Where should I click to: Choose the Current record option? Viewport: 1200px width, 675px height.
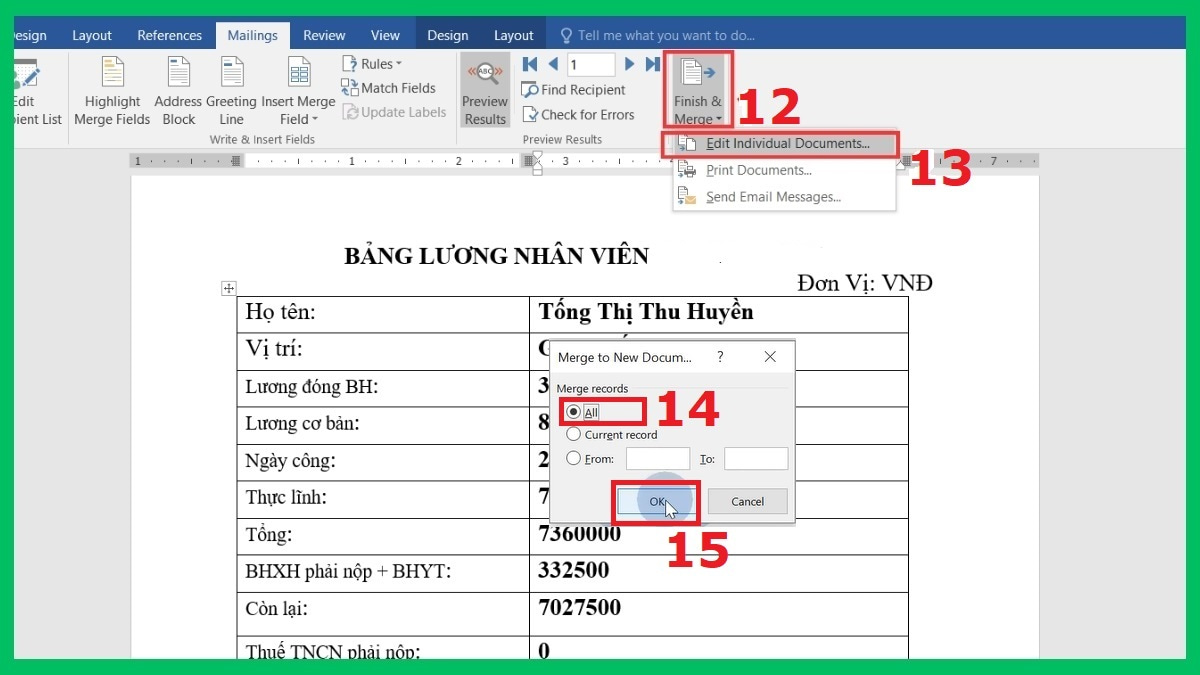(574, 434)
